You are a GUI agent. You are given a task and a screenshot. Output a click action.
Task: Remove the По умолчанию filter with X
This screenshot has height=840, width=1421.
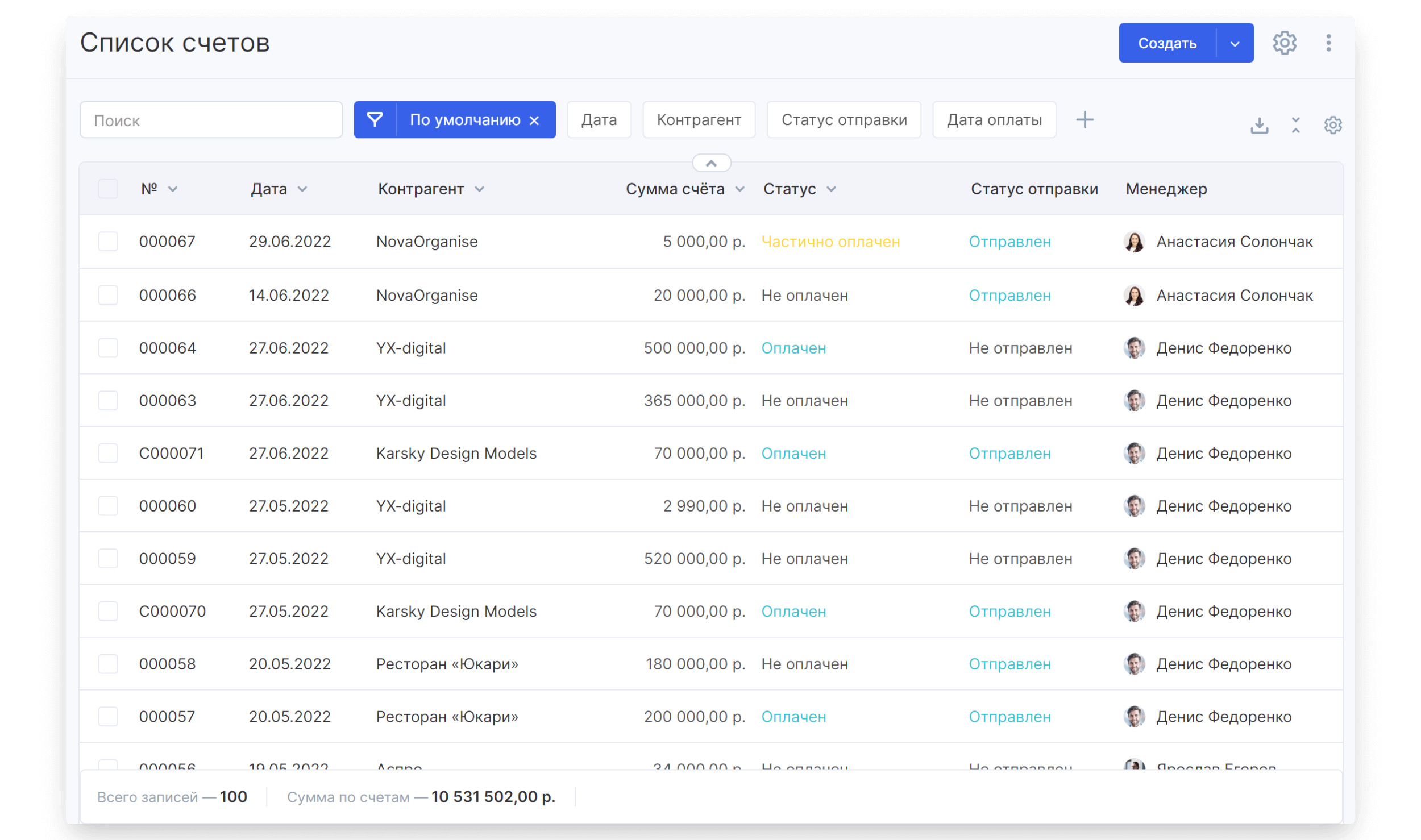click(x=534, y=120)
